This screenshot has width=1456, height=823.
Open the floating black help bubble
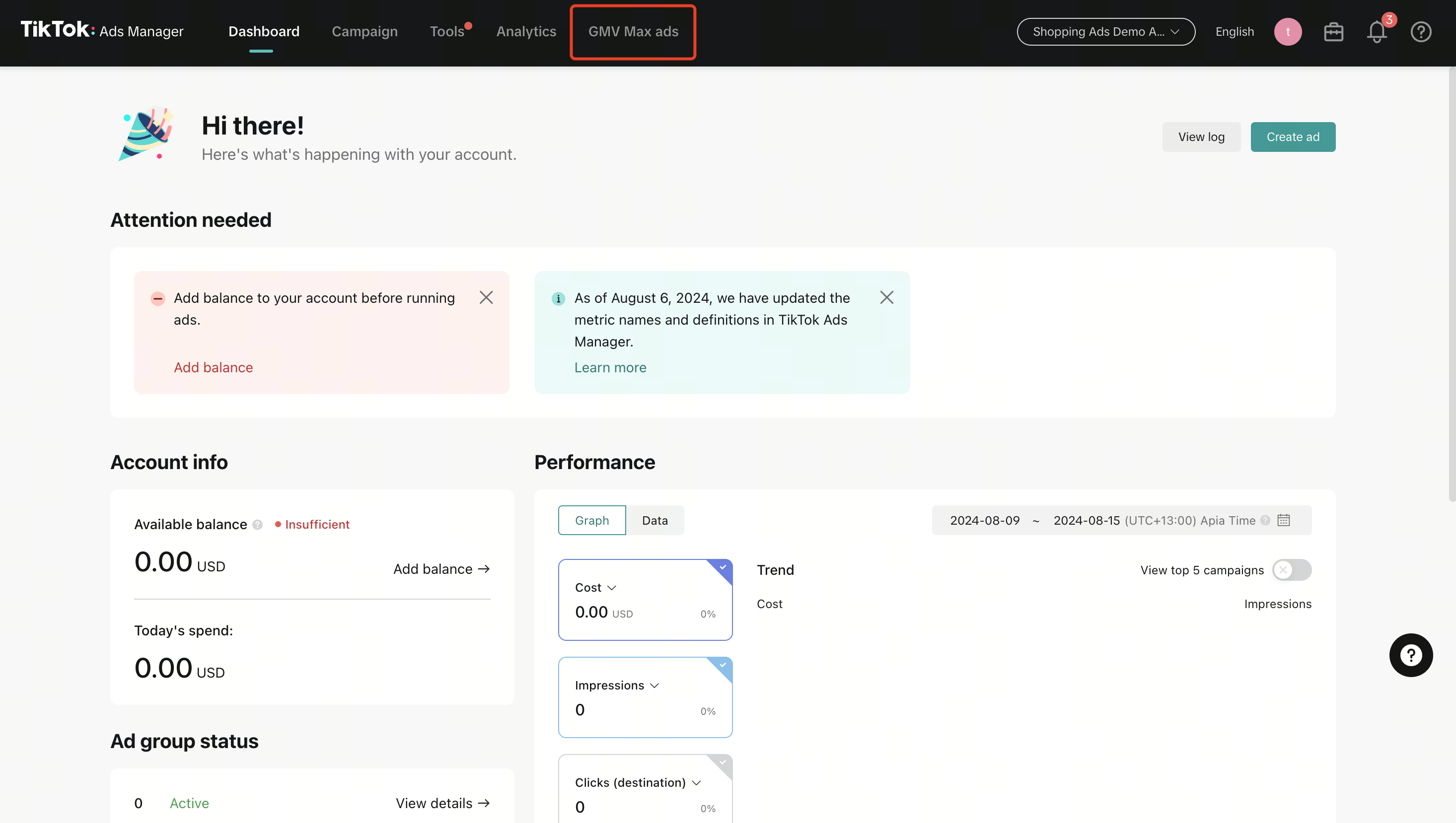tap(1411, 655)
